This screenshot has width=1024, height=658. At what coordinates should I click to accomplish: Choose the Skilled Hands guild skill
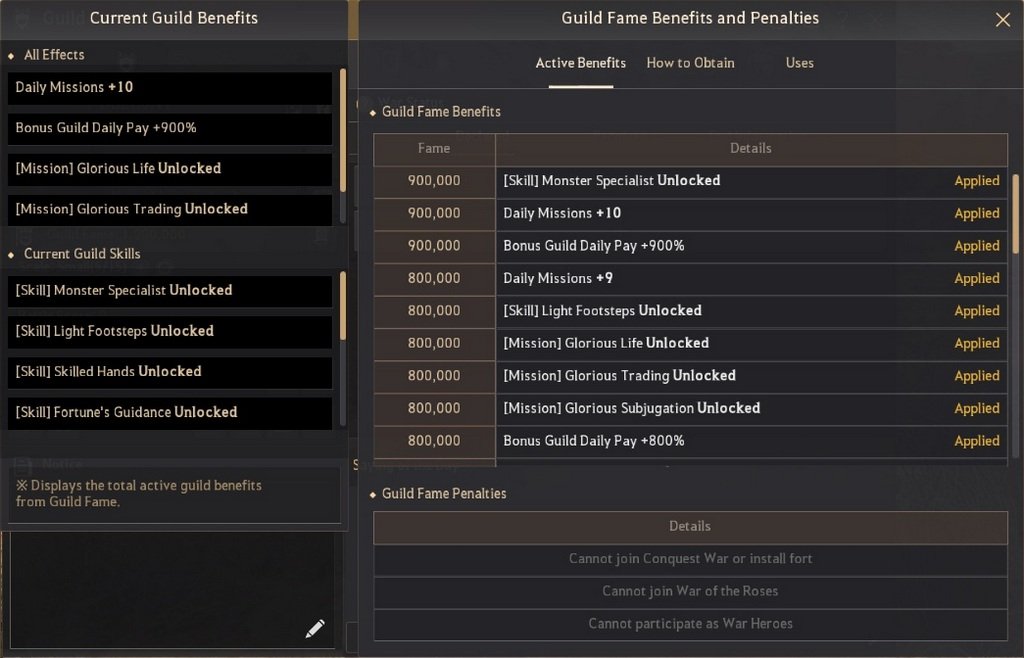(x=170, y=372)
